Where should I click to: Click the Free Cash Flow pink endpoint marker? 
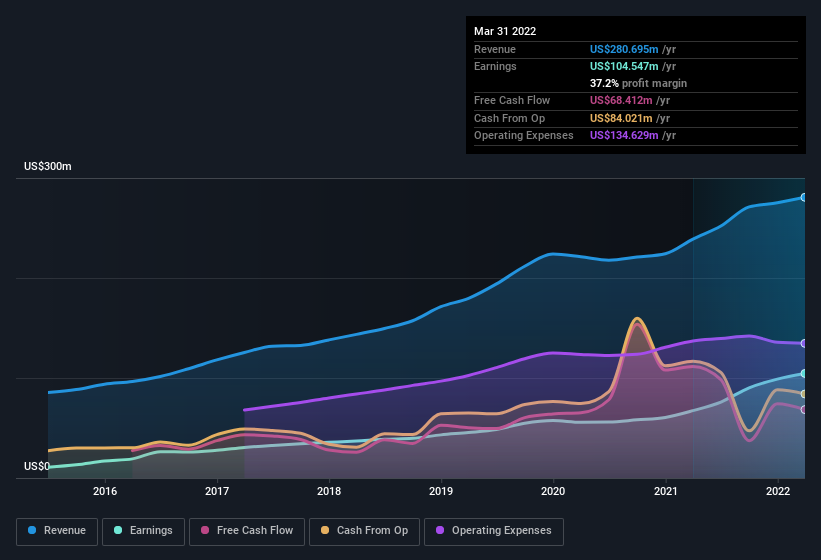[x=804, y=409]
